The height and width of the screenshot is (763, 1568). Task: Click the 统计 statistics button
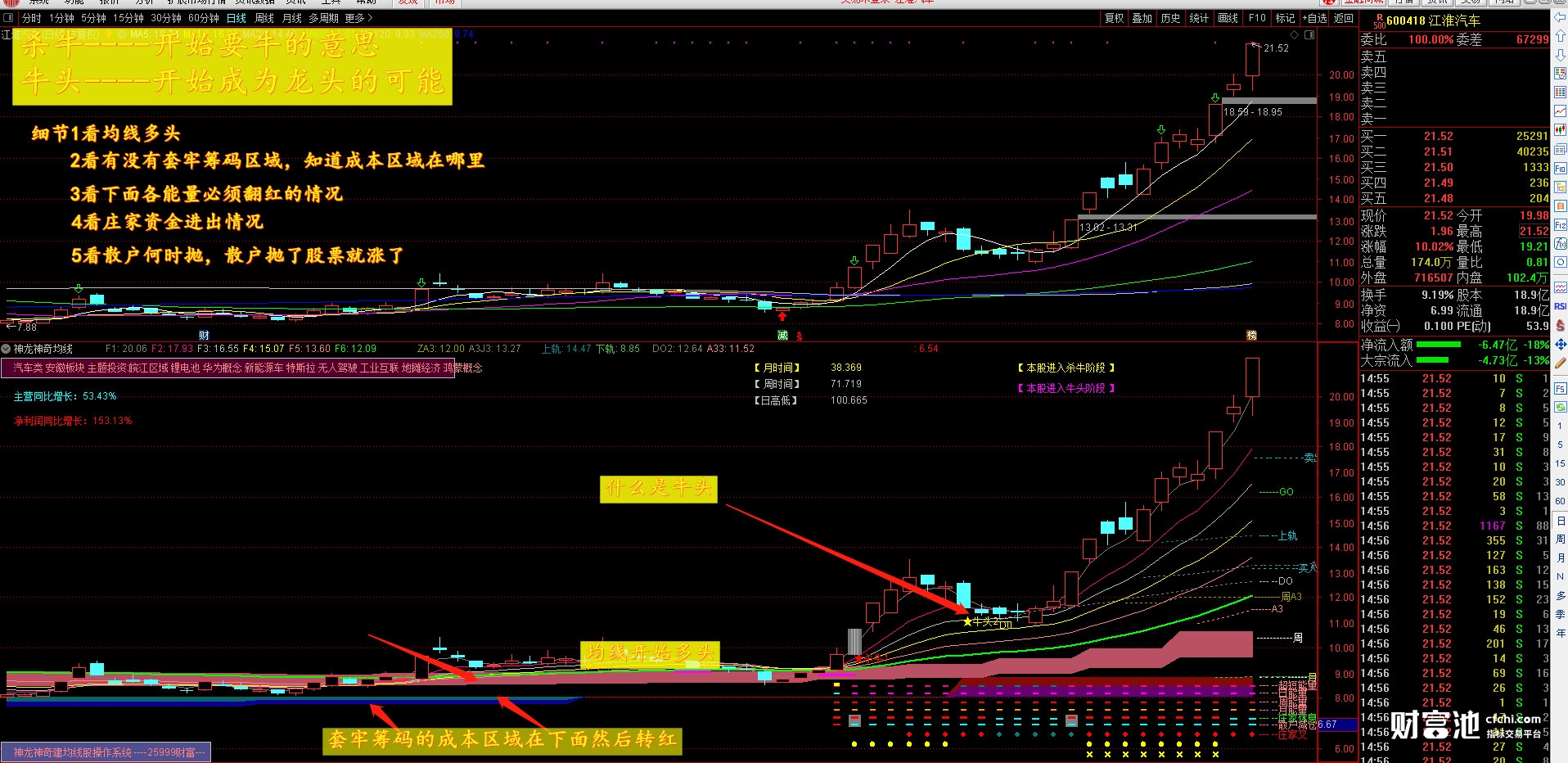(1200, 18)
